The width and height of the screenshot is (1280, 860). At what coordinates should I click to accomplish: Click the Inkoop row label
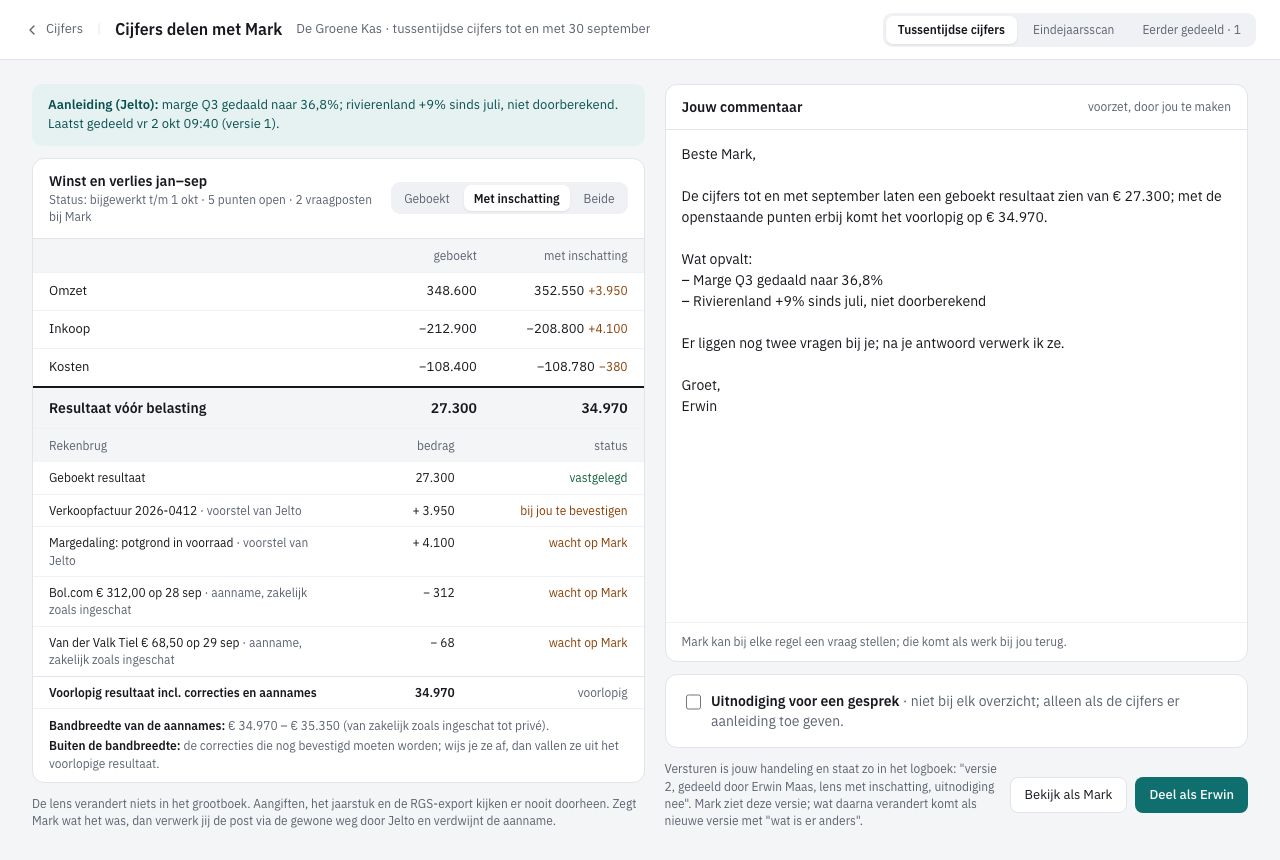pyautogui.click(x=70, y=329)
